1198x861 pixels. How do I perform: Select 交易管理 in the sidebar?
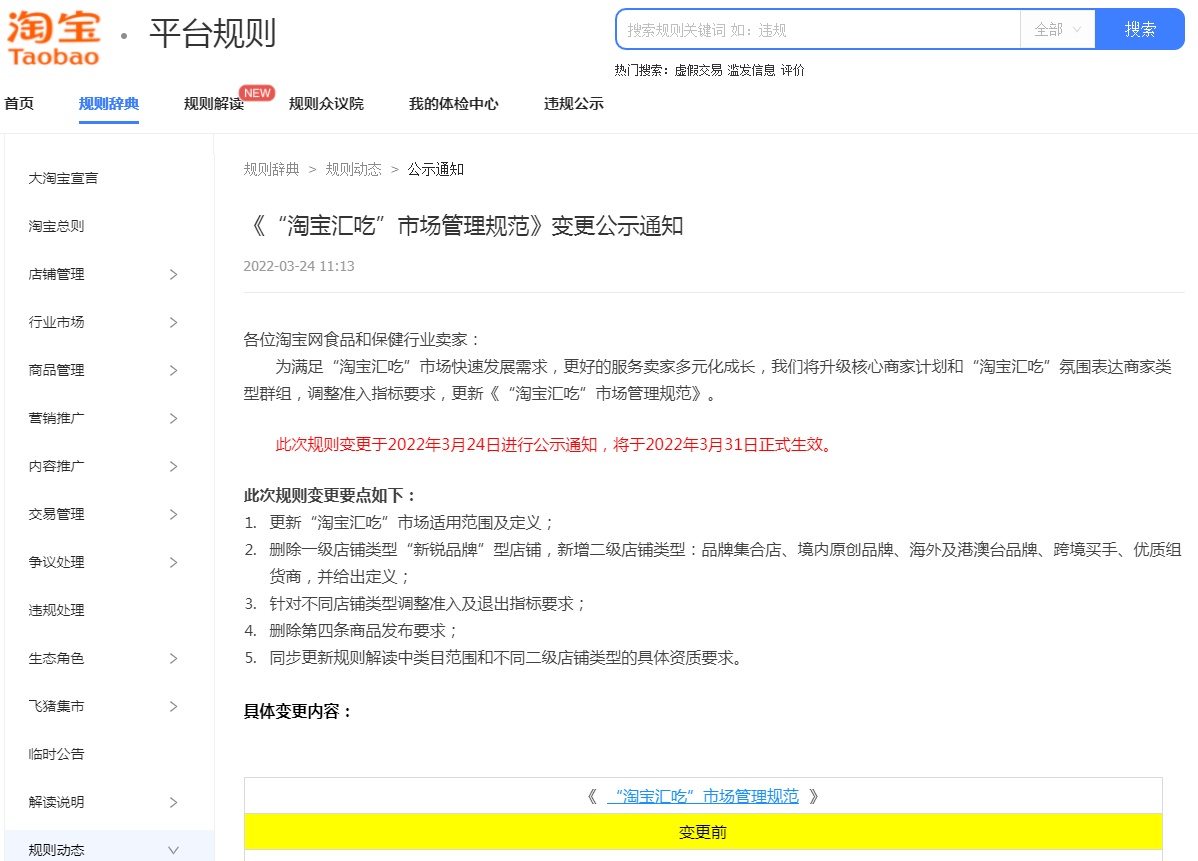coord(57,514)
